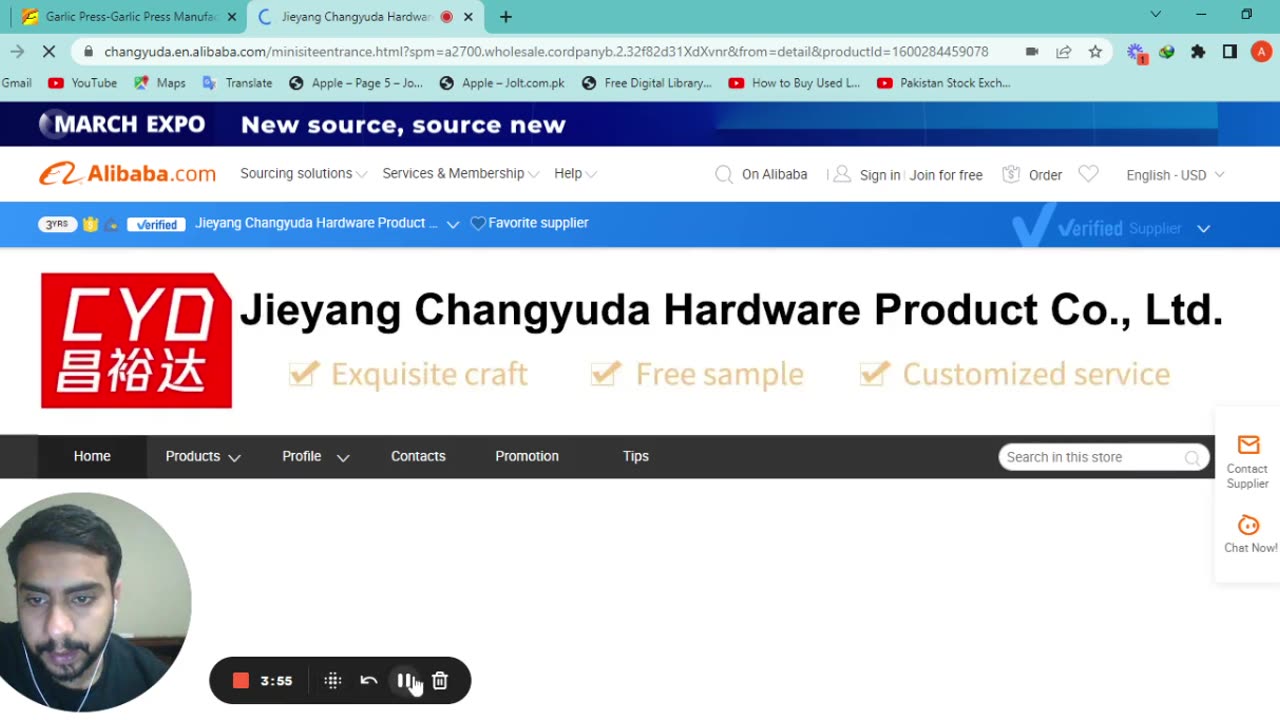Click the site lock icon in address bar

click(89, 51)
